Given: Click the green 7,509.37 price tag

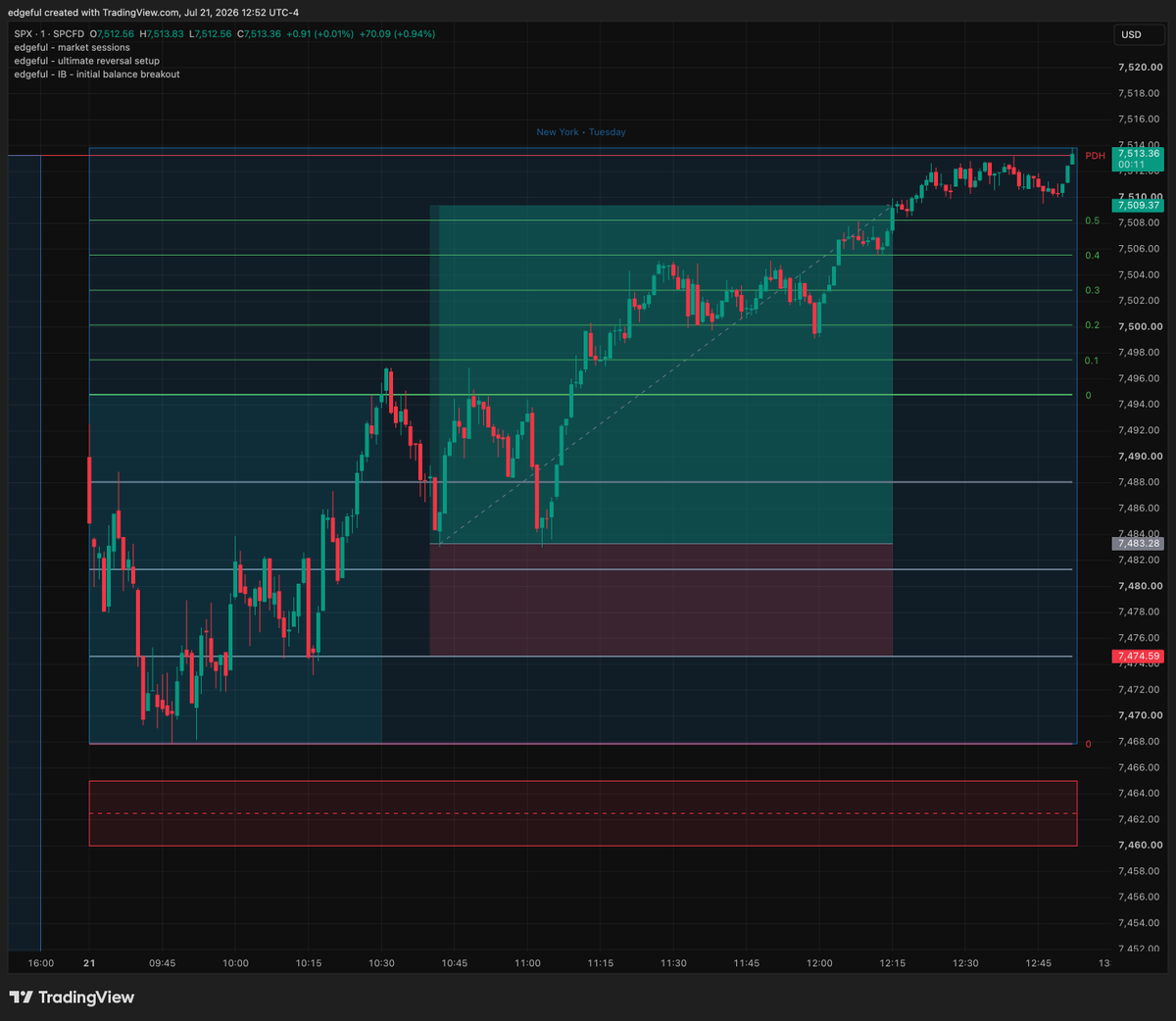Looking at the screenshot, I should (1138, 206).
